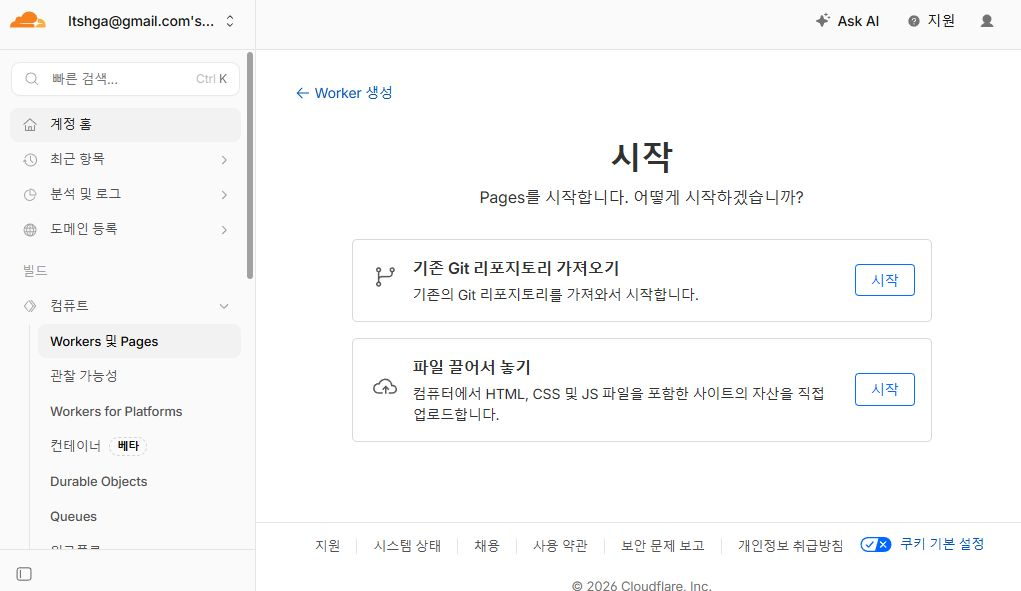
Task: Click the account name ltshga@gmail.com's...
Action: 141,21
